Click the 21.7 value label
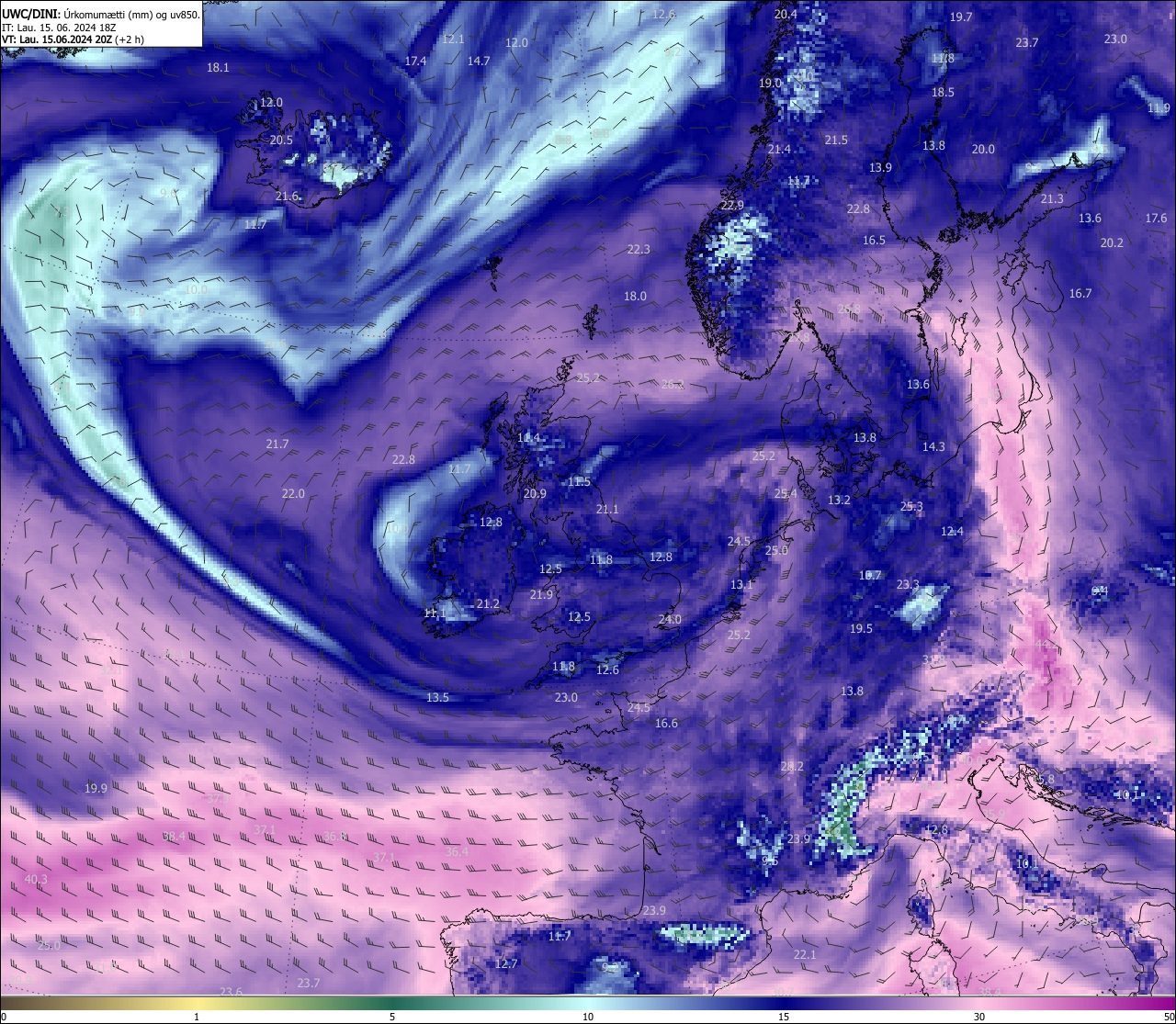Viewport: 1176px width, 1024px height. tap(277, 444)
